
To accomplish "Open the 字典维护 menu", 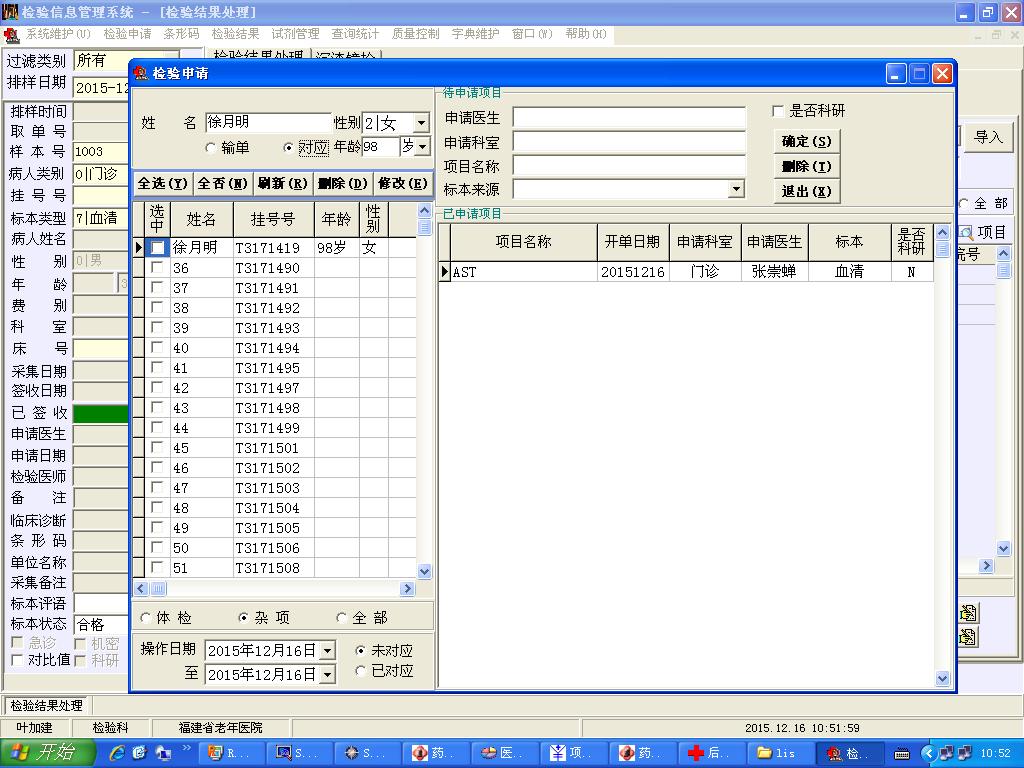I will (x=475, y=34).
